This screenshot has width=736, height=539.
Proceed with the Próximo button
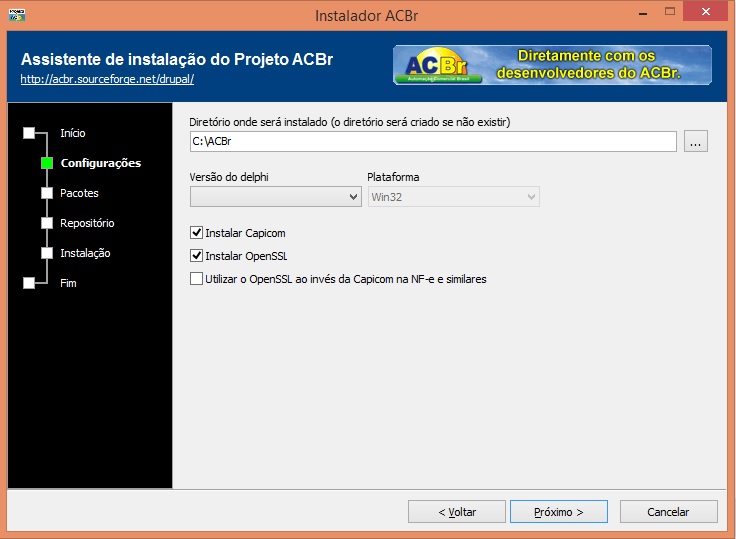coord(559,512)
